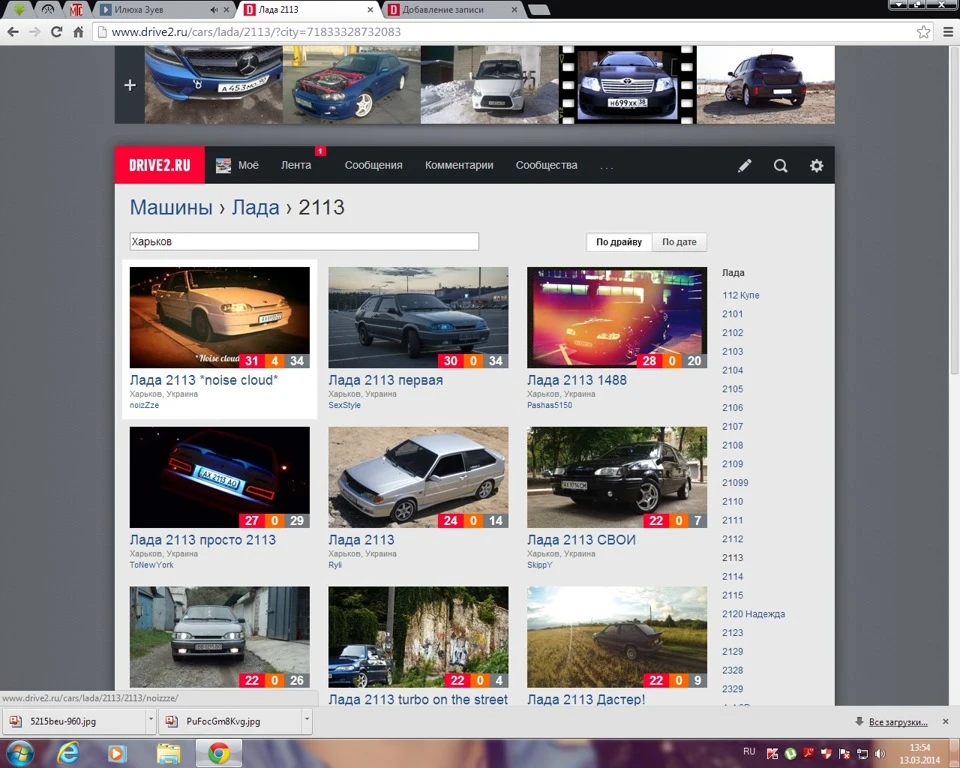Bookmark page with the star icon

coord(923,32)
